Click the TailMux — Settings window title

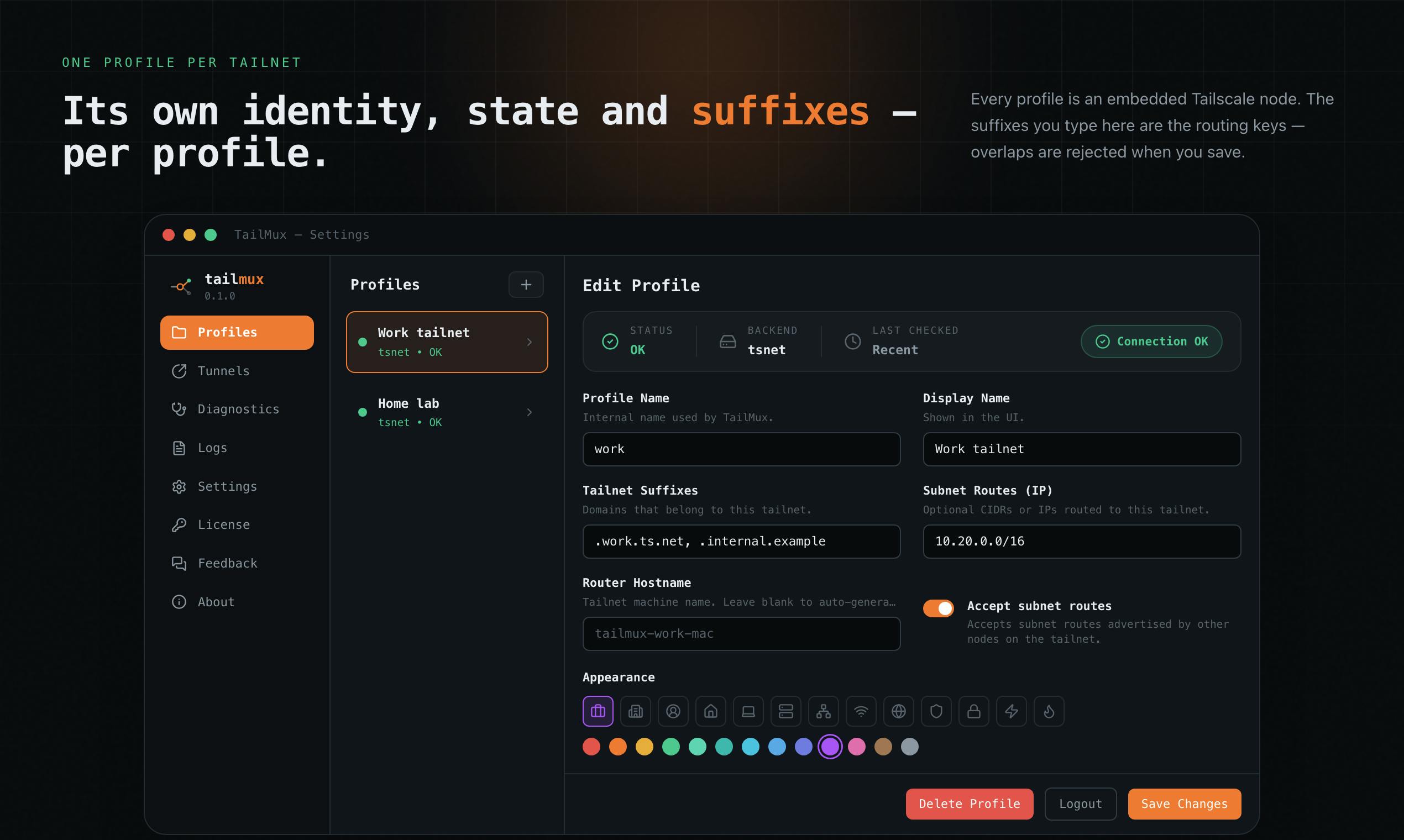pos(302,234)
